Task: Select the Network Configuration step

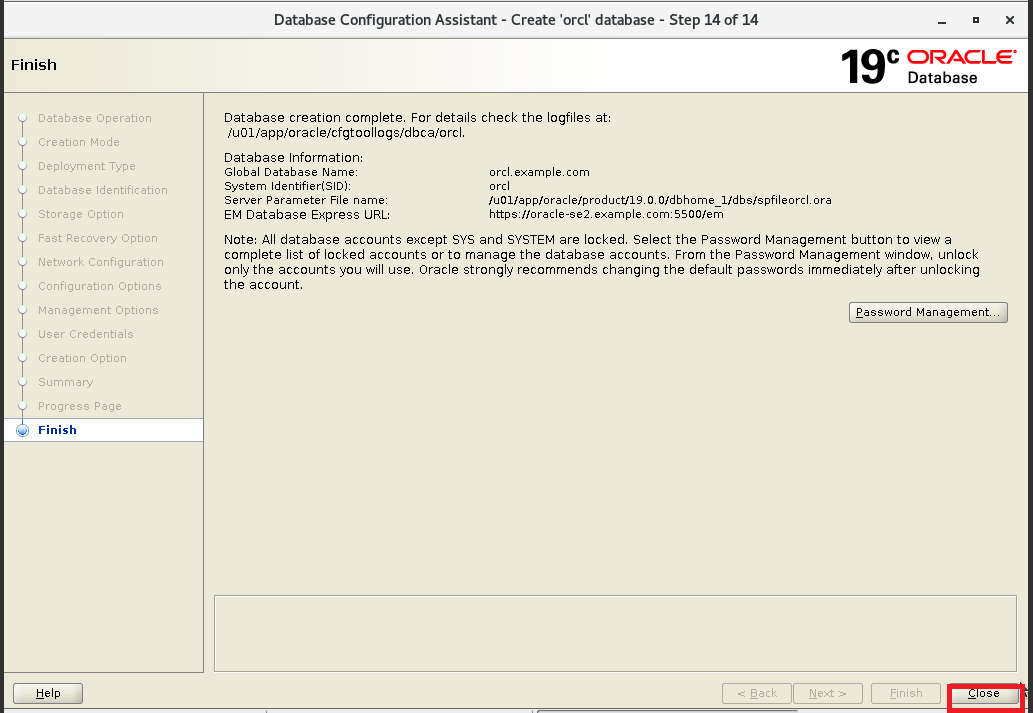Action: click(x=101, y=262)
